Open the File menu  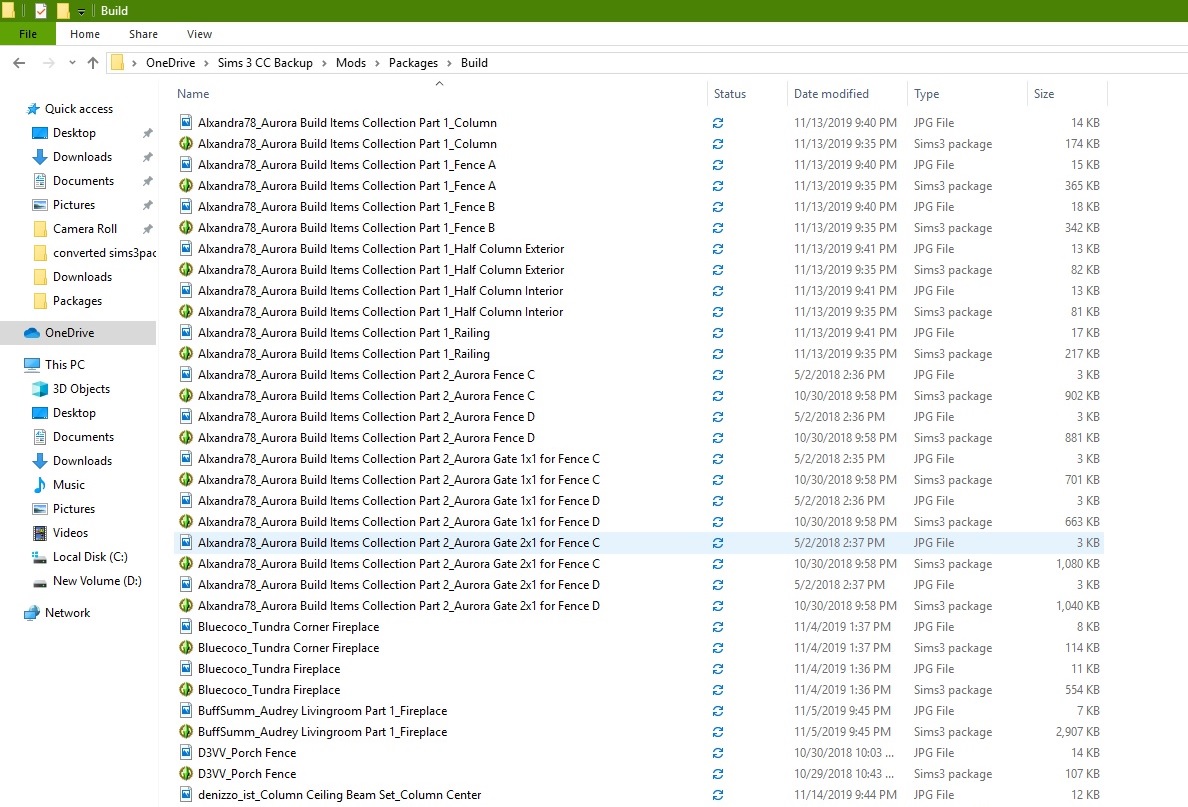pyautogui.click(x=27, y=33)
